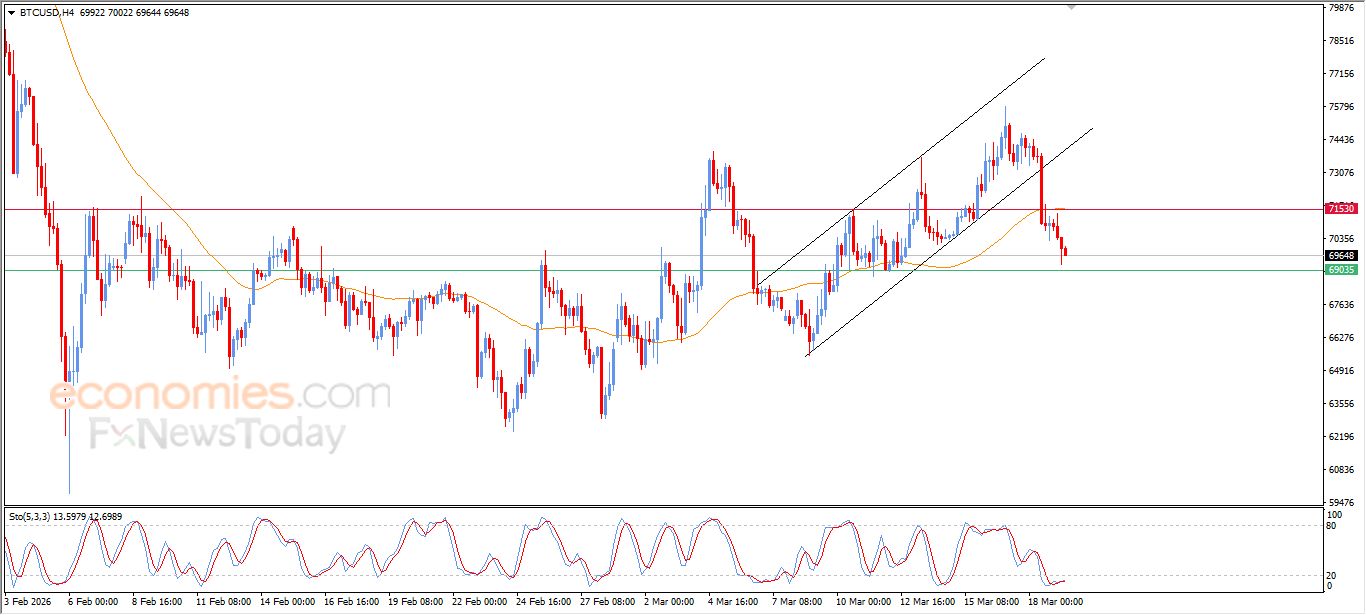Screen dimensions: 1366x615
Task: Click the 6 Feb 00:00 time label
Action: click(x=93, y=602)
